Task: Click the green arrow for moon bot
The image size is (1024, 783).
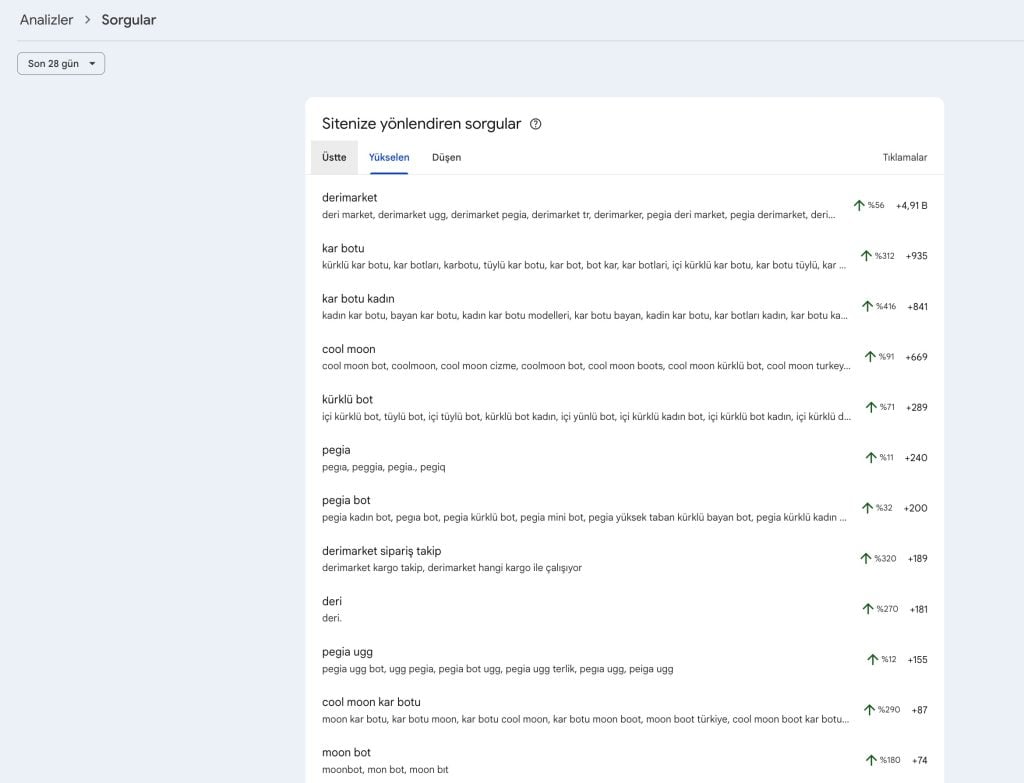Action: coord(870,760)
